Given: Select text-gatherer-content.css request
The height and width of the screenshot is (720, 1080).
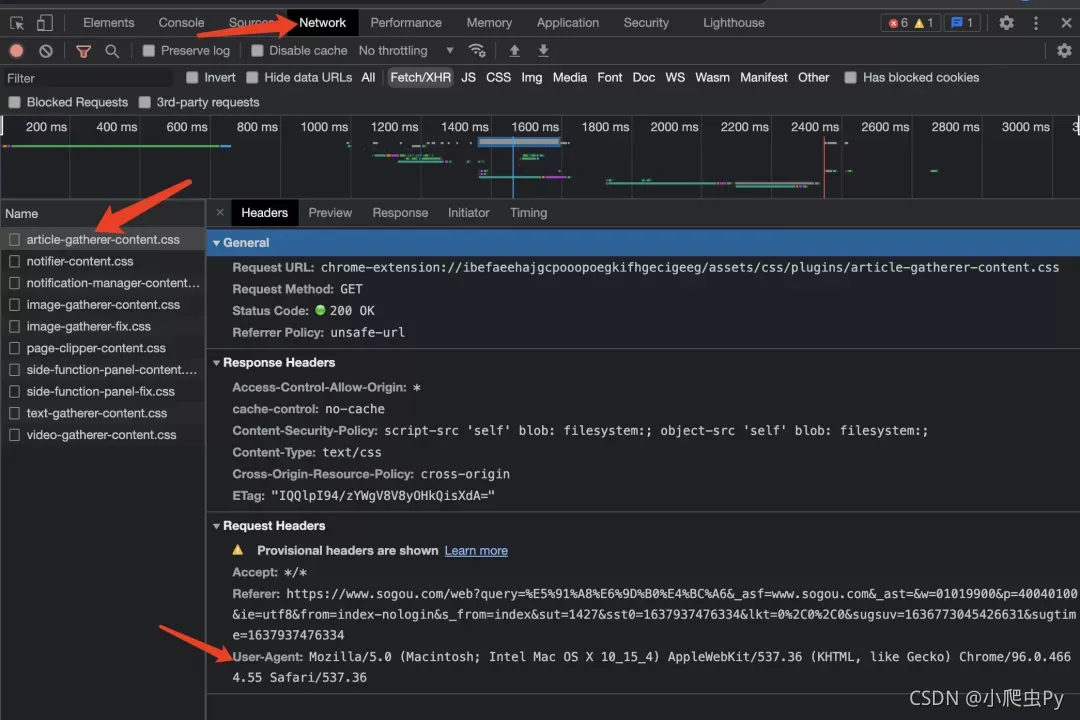Looking at the screenshot, I should coord(103,413).
